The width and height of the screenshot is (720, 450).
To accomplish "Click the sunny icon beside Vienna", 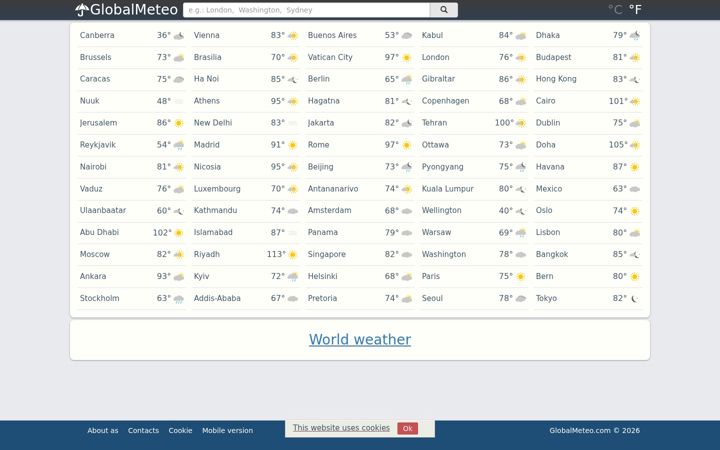I will pyautogui.click(x=292, y=35).
